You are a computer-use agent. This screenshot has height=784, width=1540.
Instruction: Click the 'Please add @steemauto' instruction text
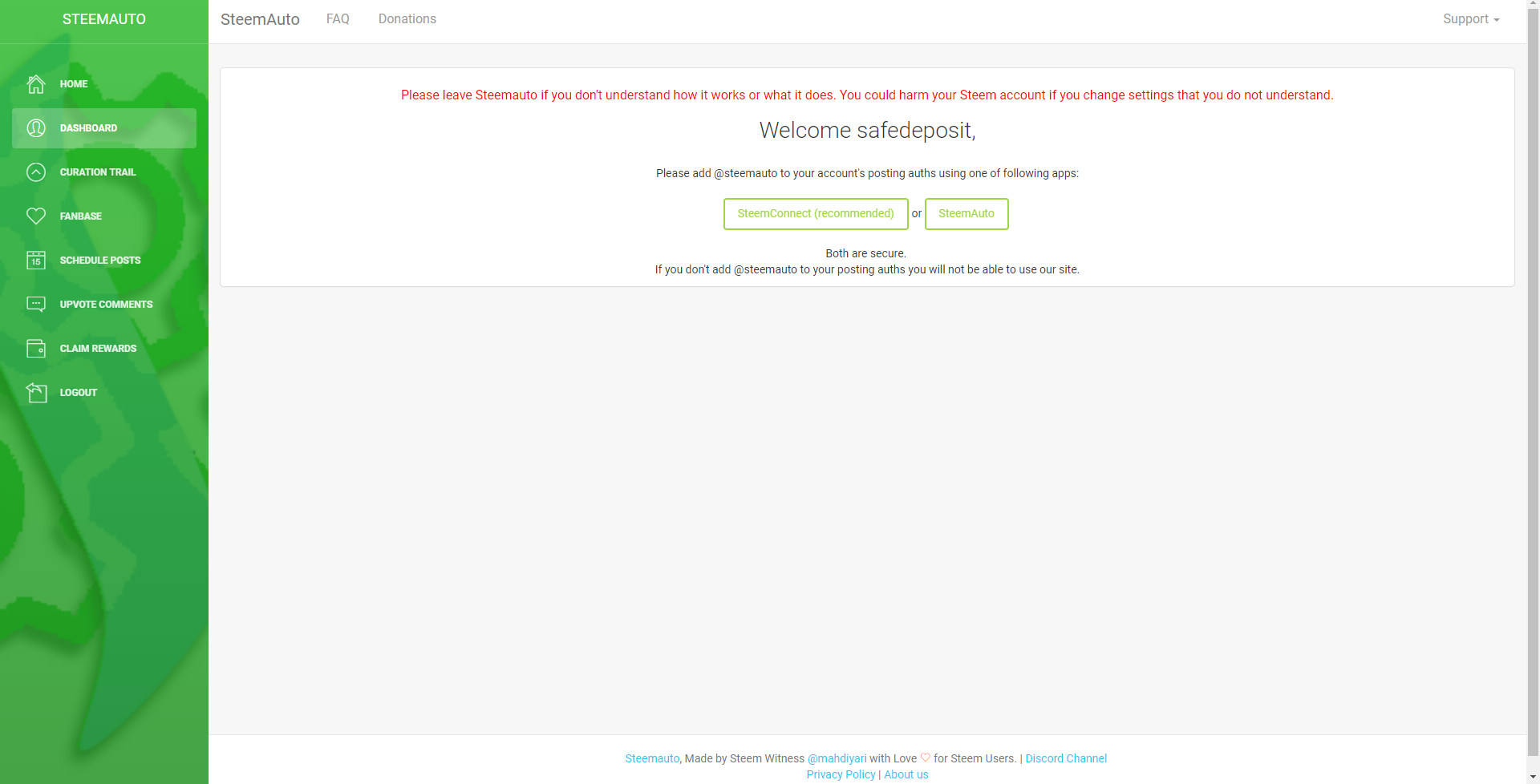coord(867,173)
